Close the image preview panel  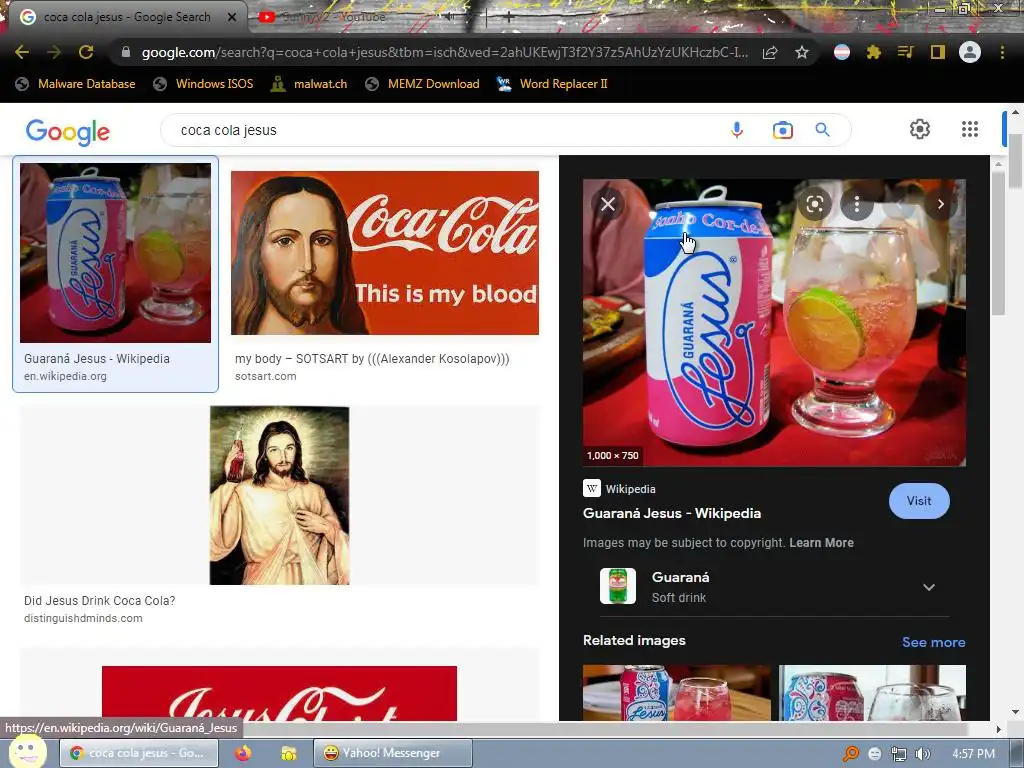coord(607,204)
